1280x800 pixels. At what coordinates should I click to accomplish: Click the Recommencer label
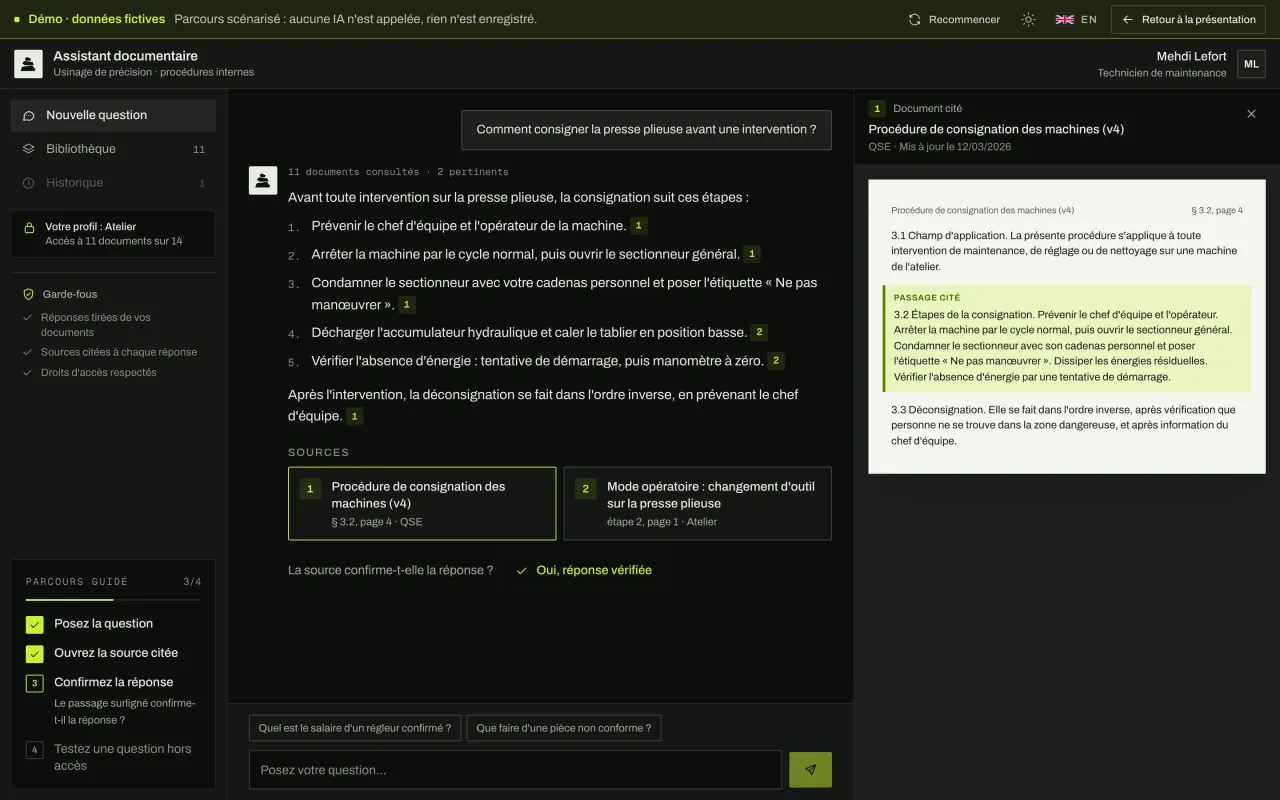[x=964, y=19]
